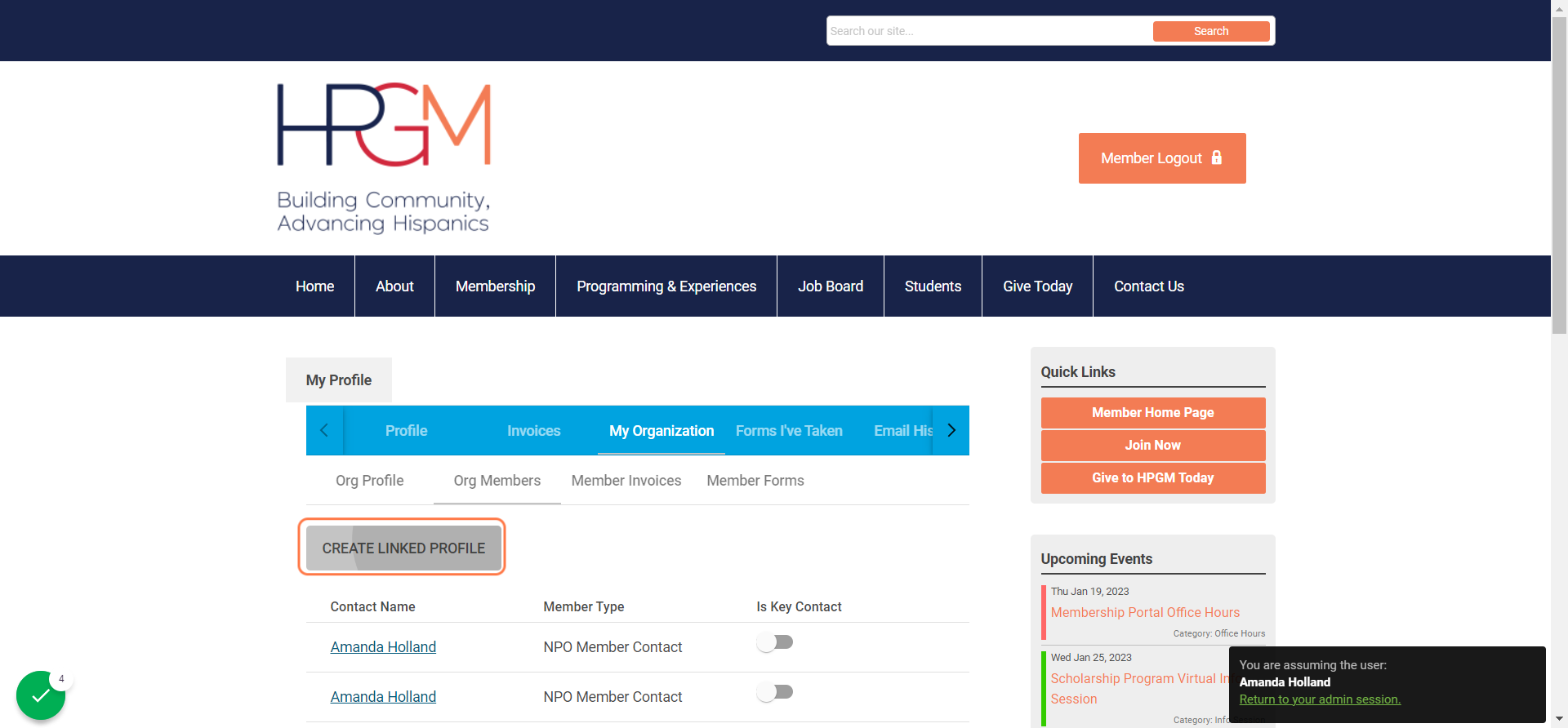The width and height of the screenshot is (1568, 728).
Task: Open first Amanda Holland contact link
Action: point(383,647)
